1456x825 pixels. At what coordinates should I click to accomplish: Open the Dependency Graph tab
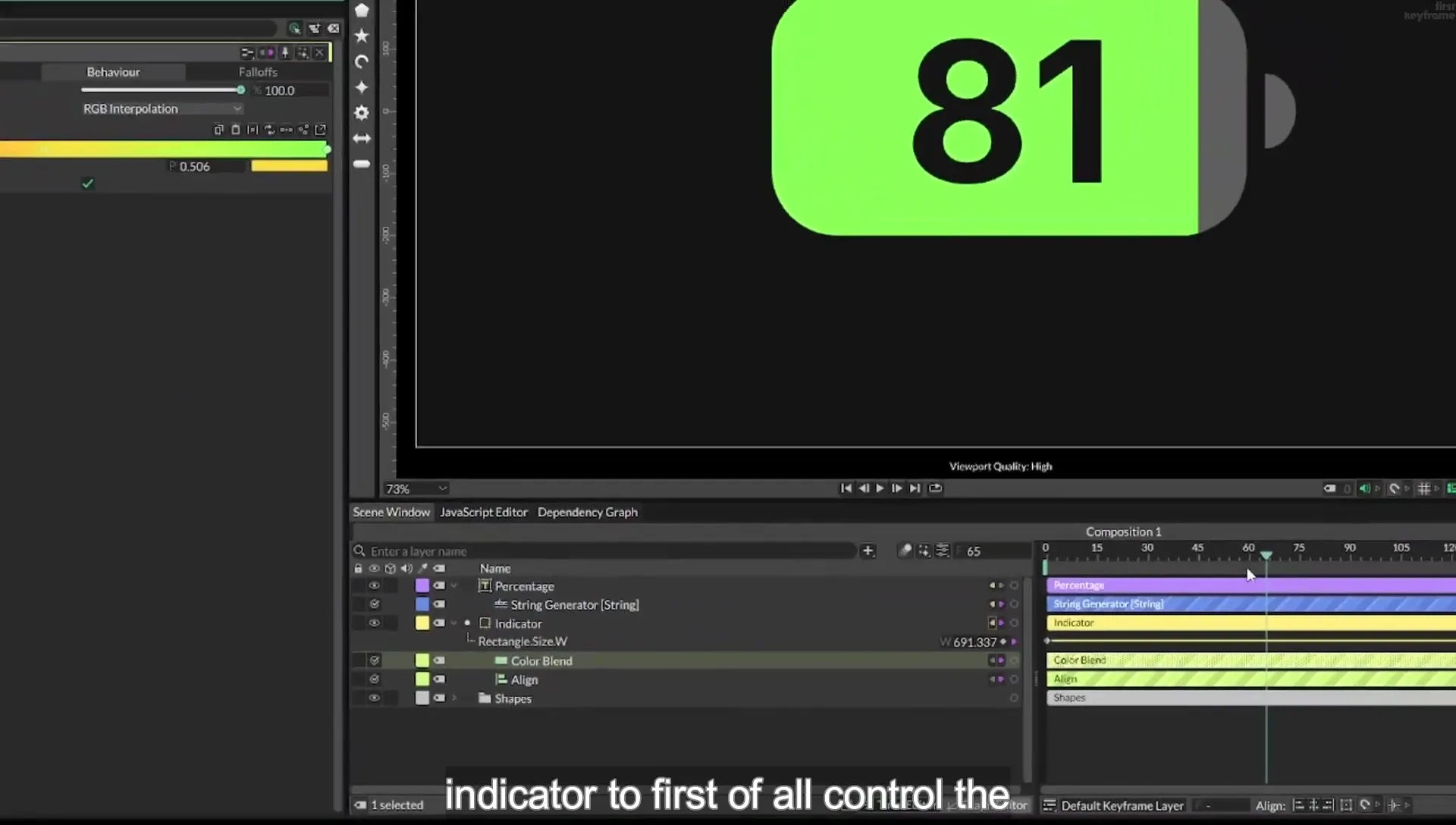tap(588, 513)
